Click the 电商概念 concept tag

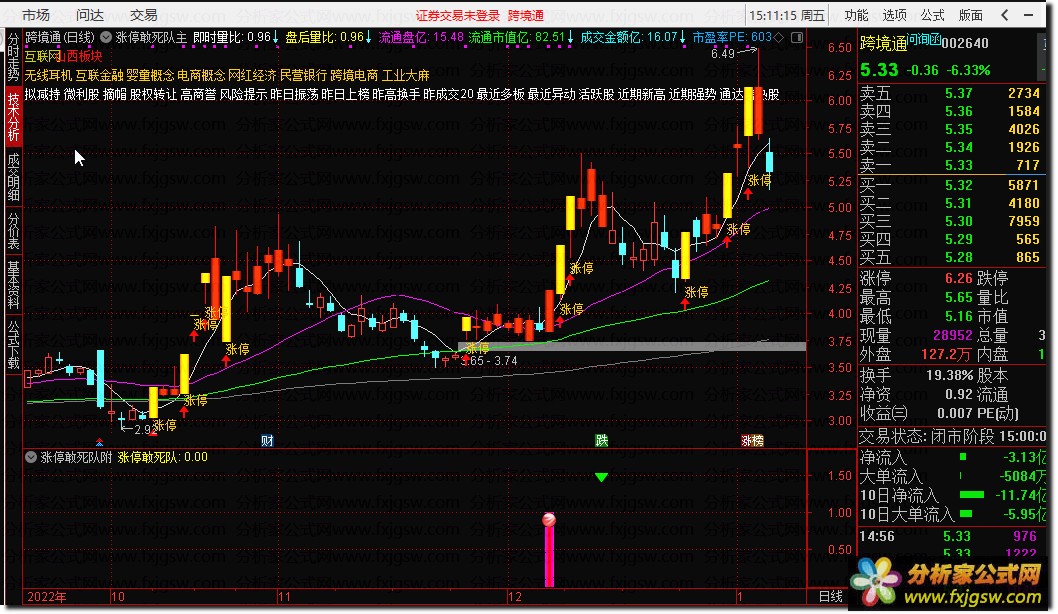click(x=201, y=75)
